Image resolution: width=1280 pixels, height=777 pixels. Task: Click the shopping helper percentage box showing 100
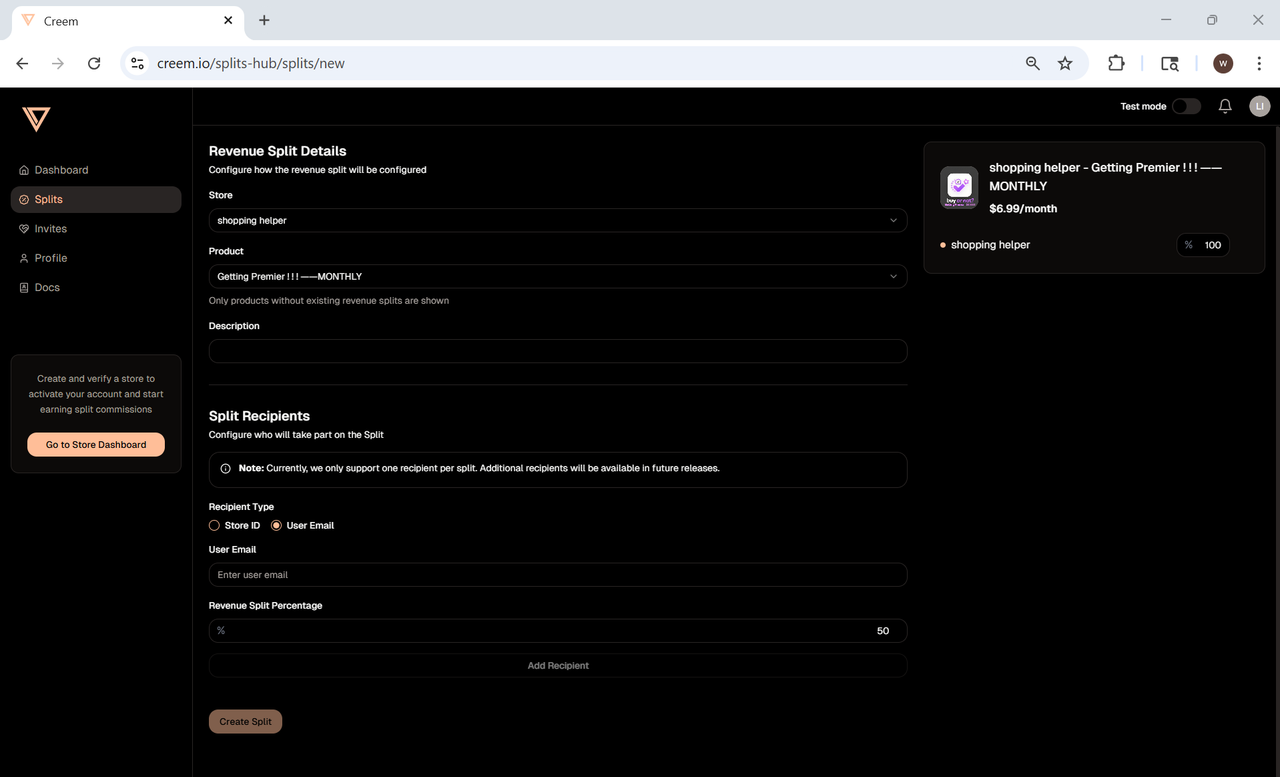1203,245
